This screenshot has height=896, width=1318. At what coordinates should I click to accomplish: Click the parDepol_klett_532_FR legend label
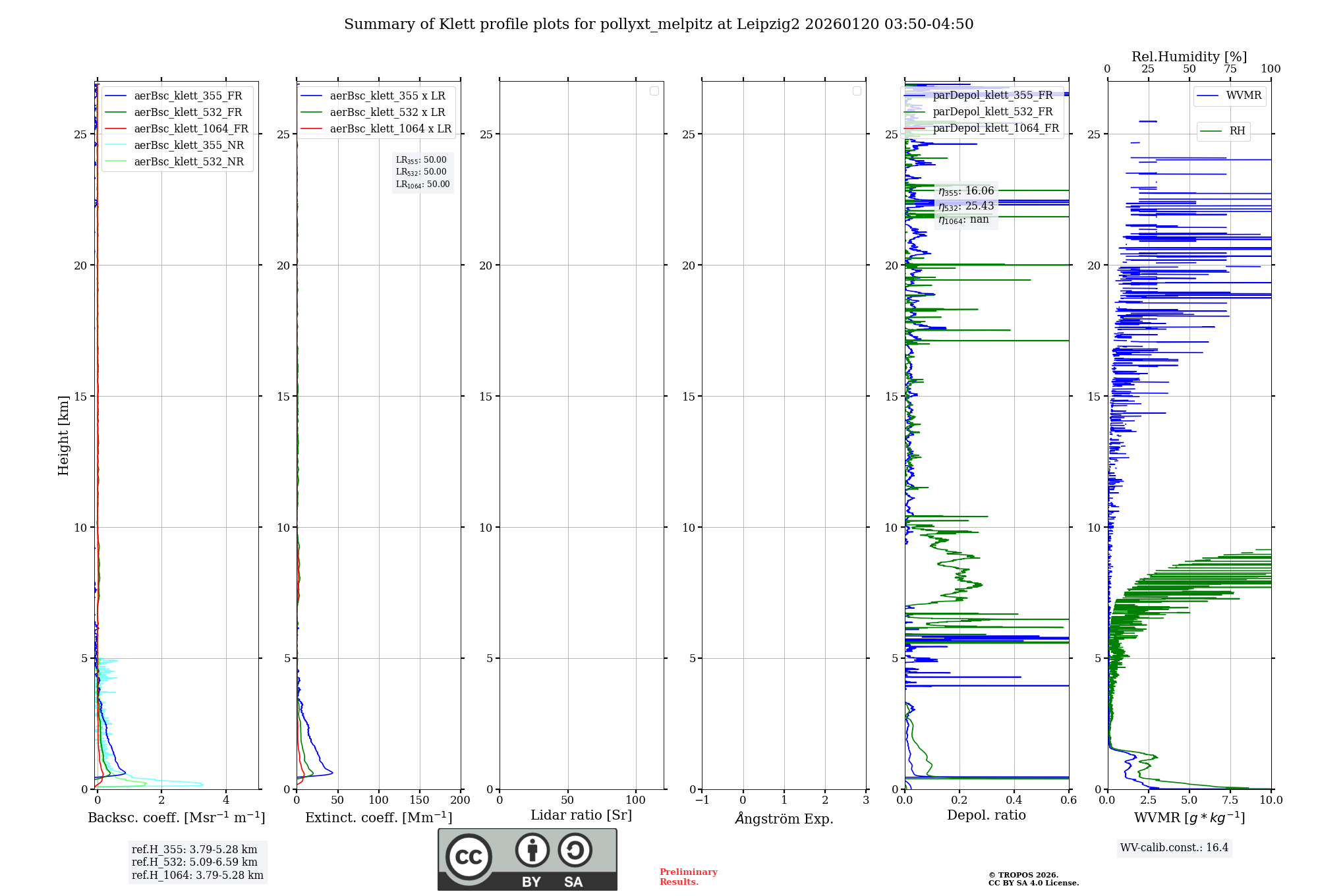point(992,112)
